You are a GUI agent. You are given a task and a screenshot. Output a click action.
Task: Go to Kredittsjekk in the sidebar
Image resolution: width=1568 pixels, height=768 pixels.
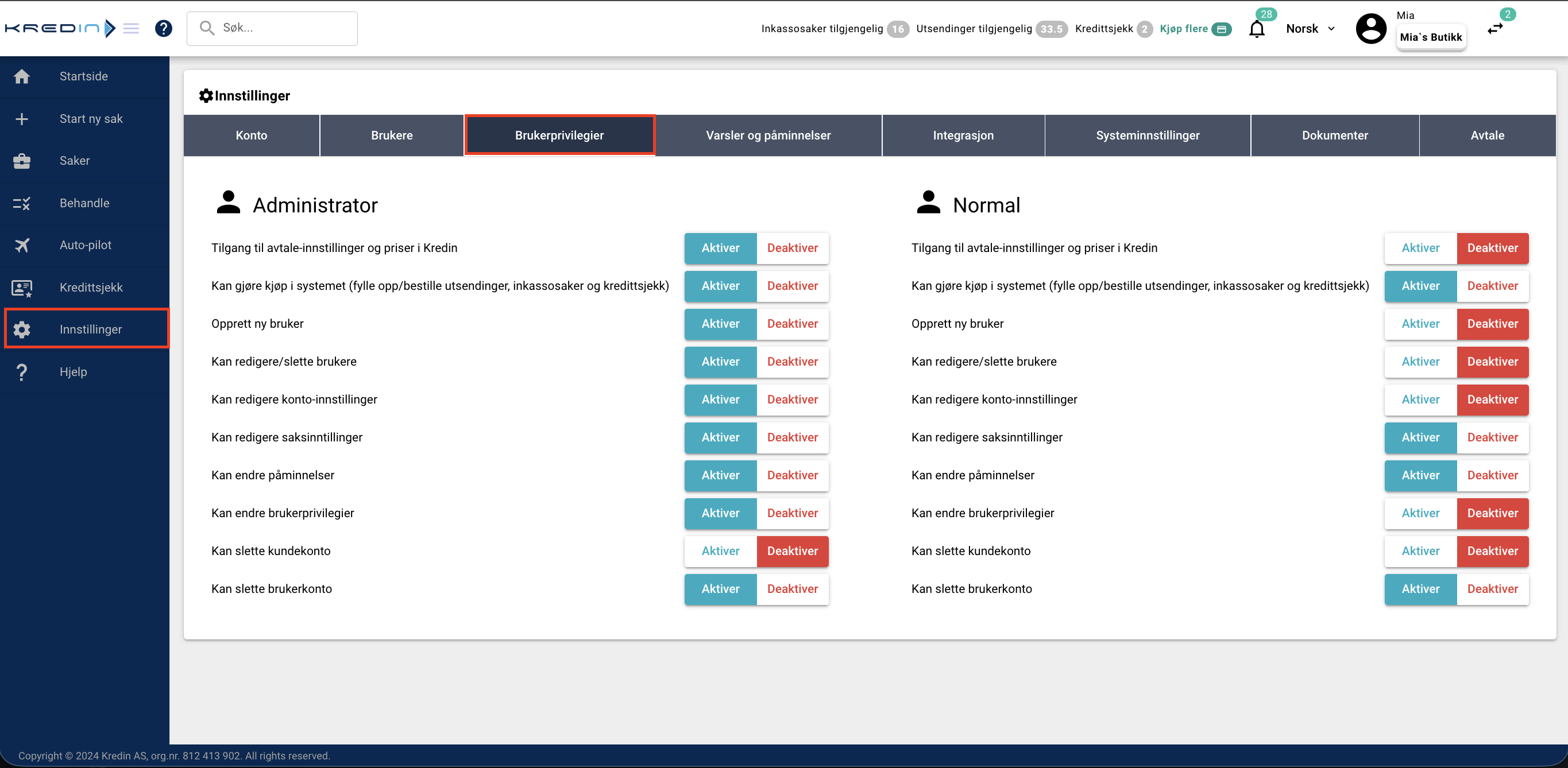[x=91, y=287]
